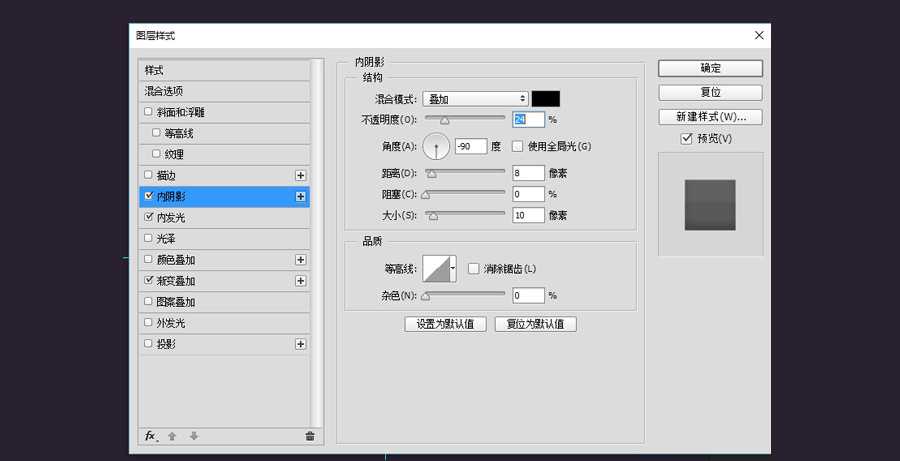Click 设置为默认值 button
Screen dimensions: 900x461
pyautogui.click(x=445, y=324)
